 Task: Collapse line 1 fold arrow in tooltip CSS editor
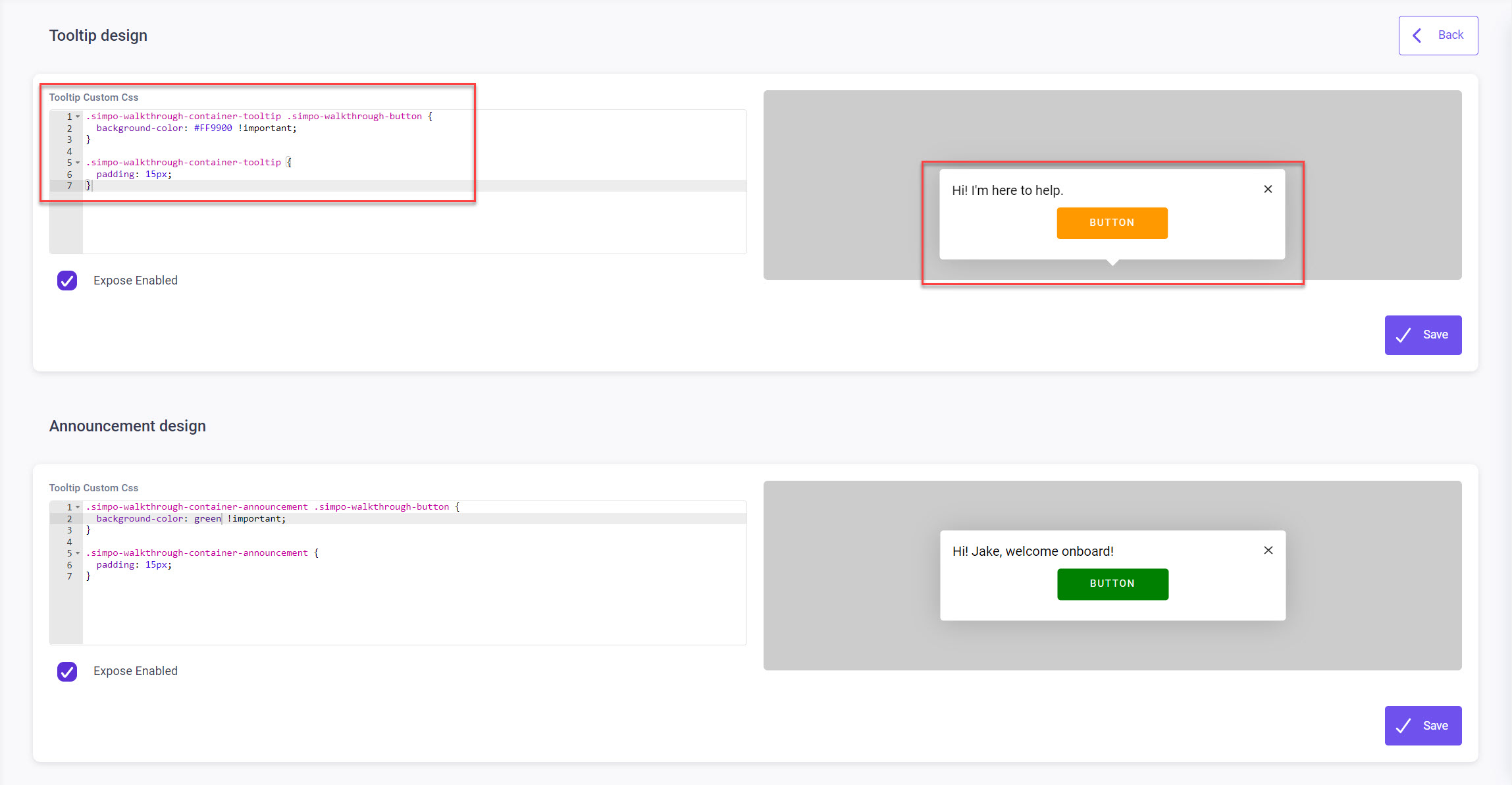[78, 117]
